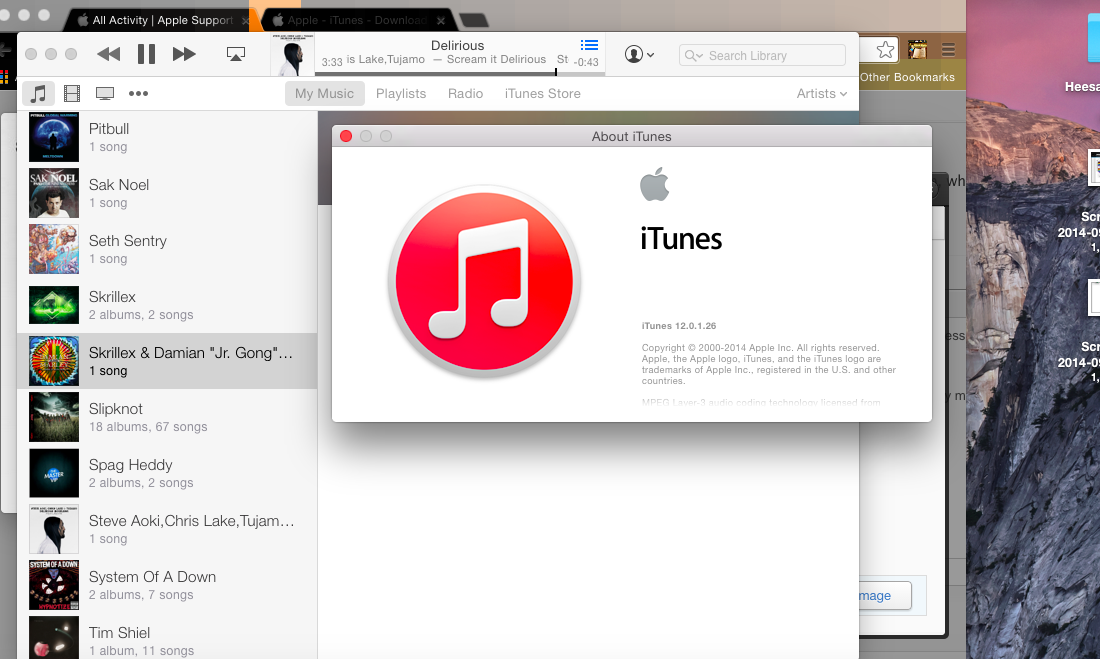
Task: Click the browser extension icon beside the star
Action: [x=918, y=50]
